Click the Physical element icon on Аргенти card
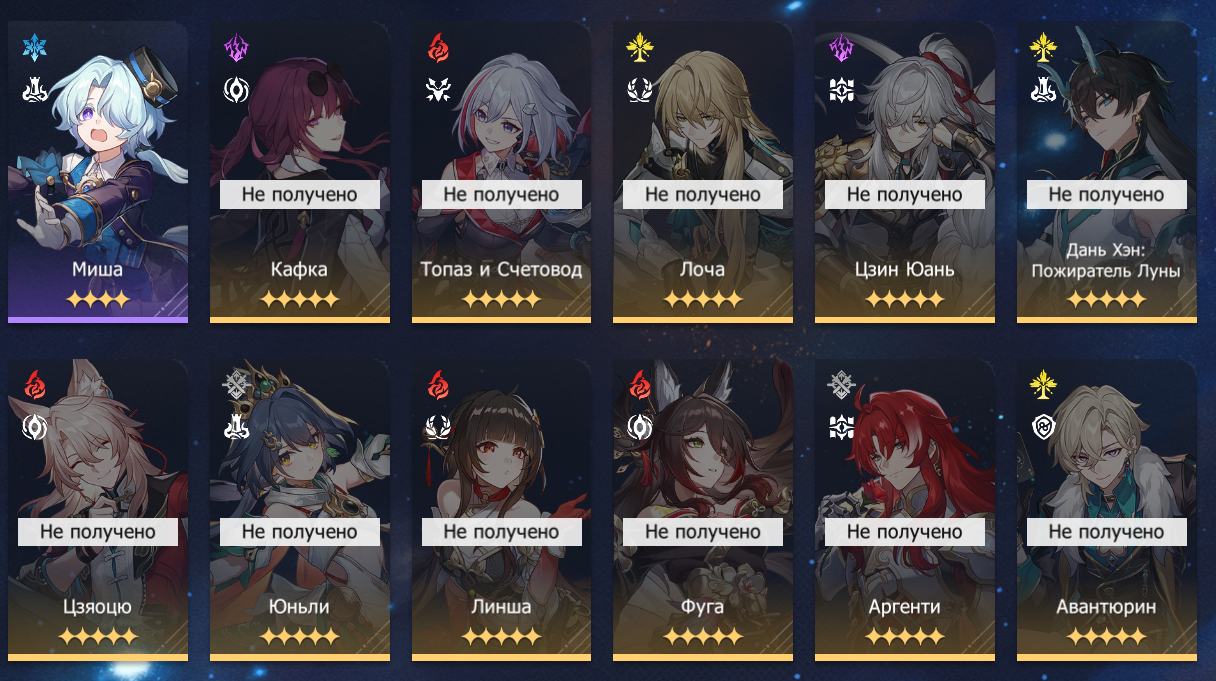 tap(841, 384)
